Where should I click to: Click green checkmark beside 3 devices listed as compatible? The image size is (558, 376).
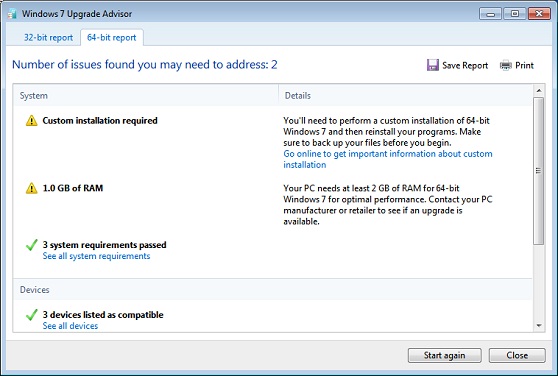click(x=32, y=314)
